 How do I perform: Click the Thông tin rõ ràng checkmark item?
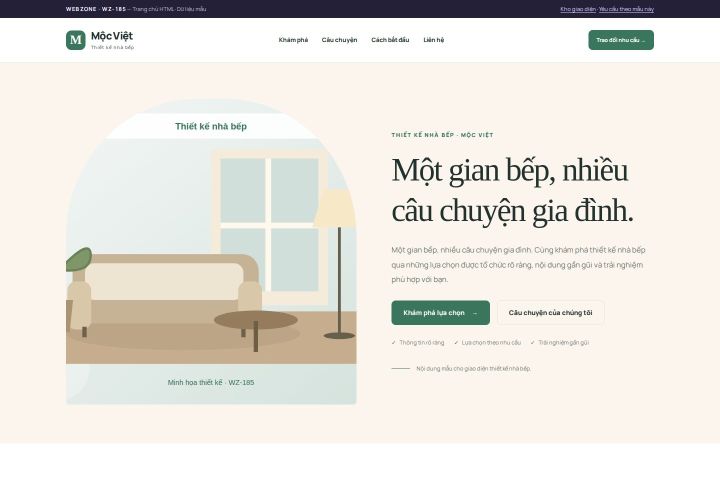click(418, 343)
